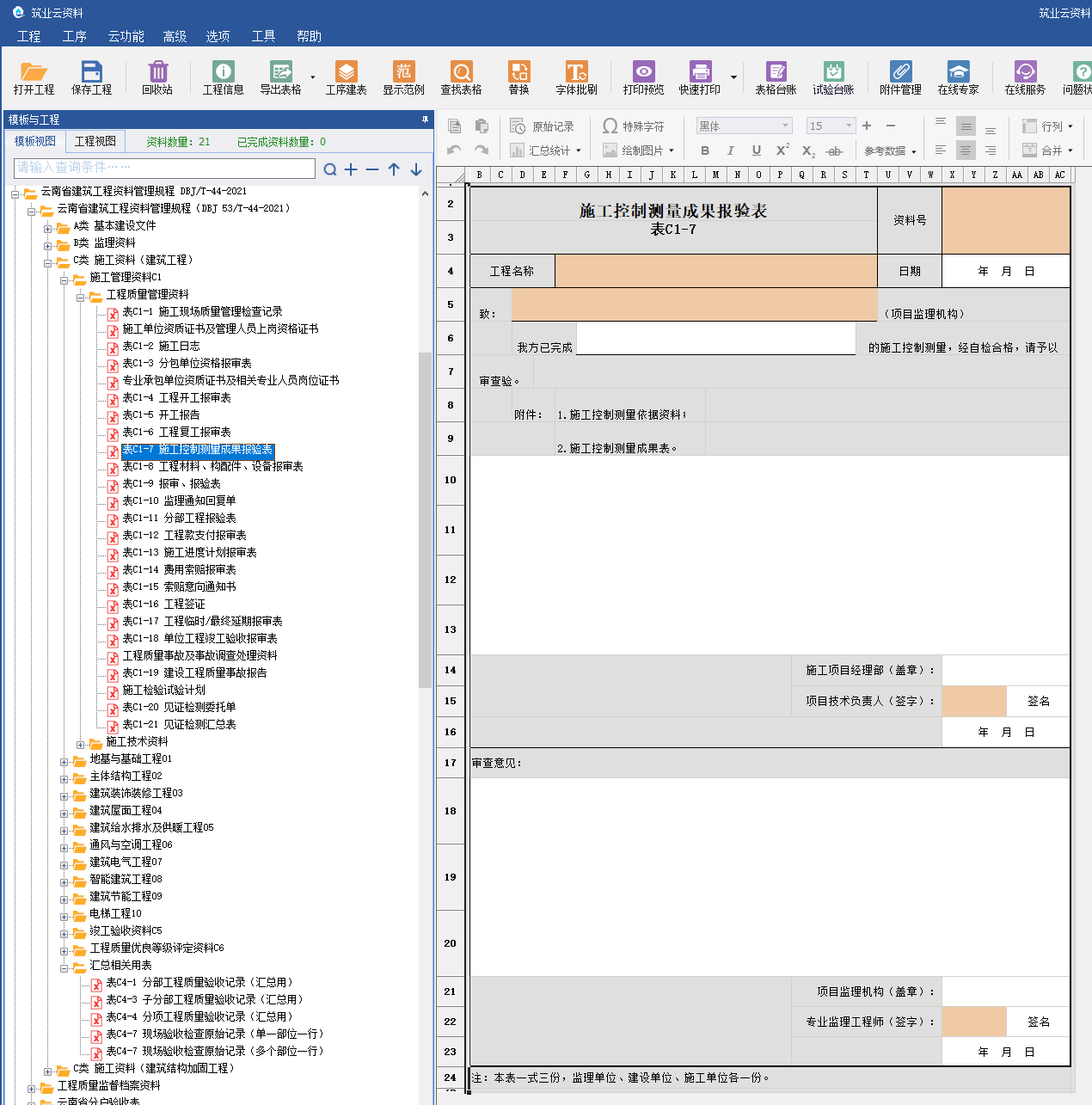Open the 工程 menu
The height and width of the screenshot is (1105, 1092).
tap(28, 36)
